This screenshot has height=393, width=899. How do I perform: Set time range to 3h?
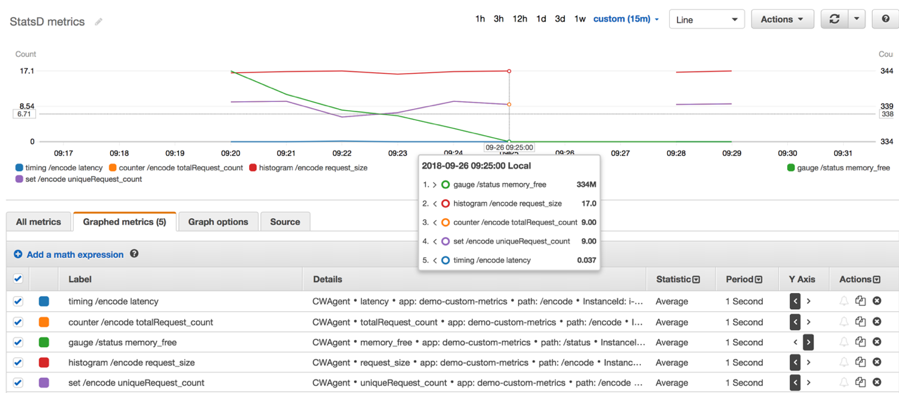pyautogui.click(x=499, y=19)
